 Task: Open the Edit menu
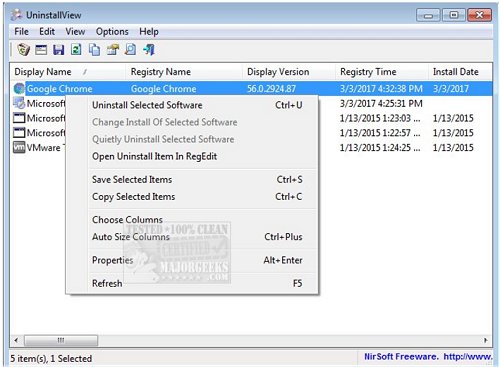(x=47, y=32)
